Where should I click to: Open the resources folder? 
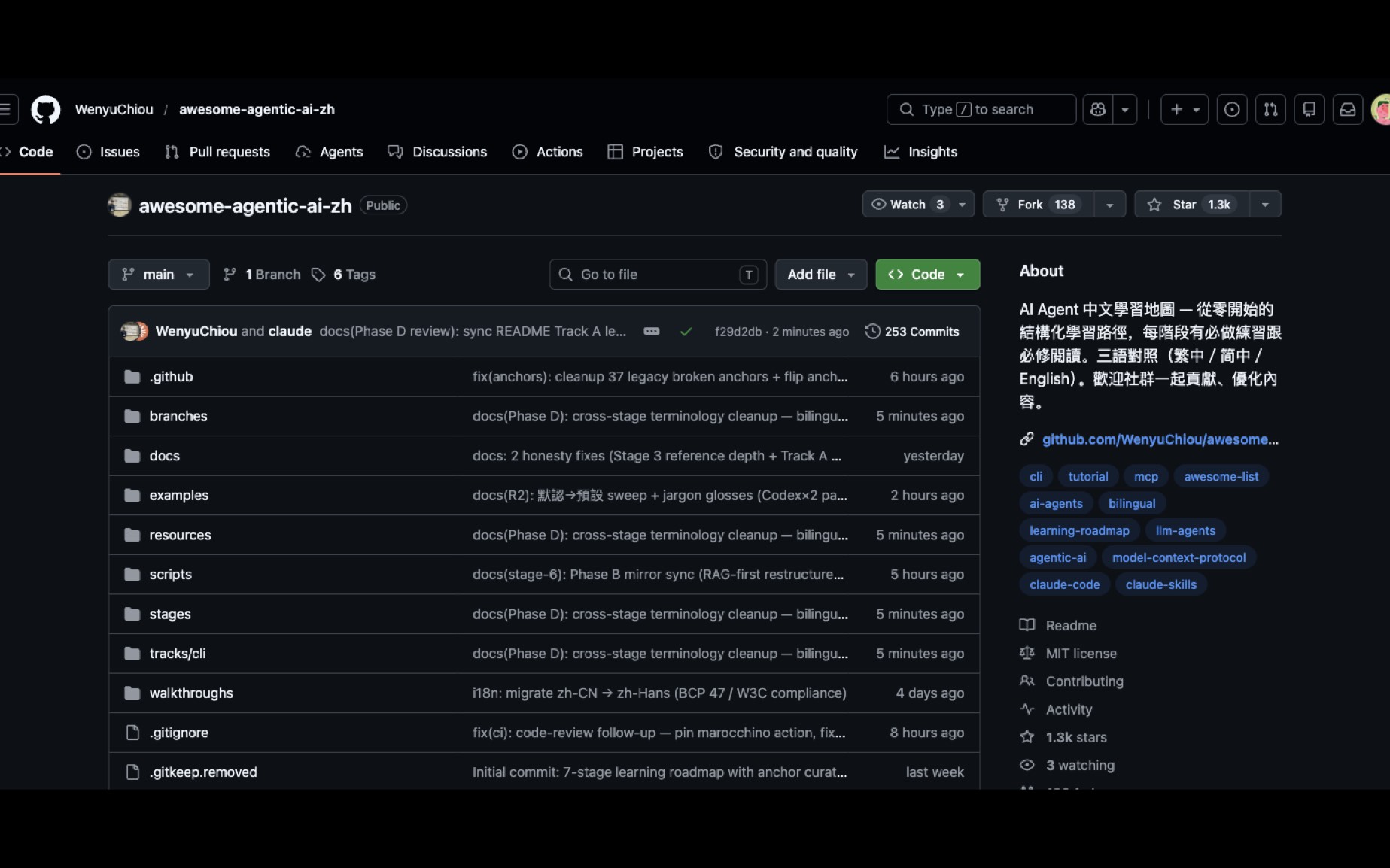pyautogui.click(x=181, y=535)
